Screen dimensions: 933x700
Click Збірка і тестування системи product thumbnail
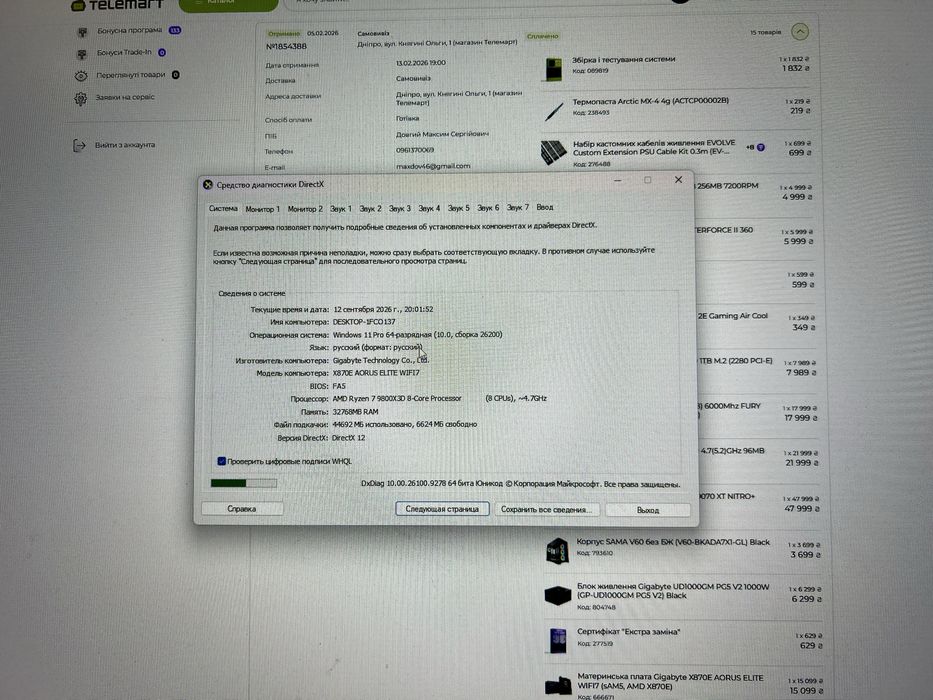(x=553, y=69)
